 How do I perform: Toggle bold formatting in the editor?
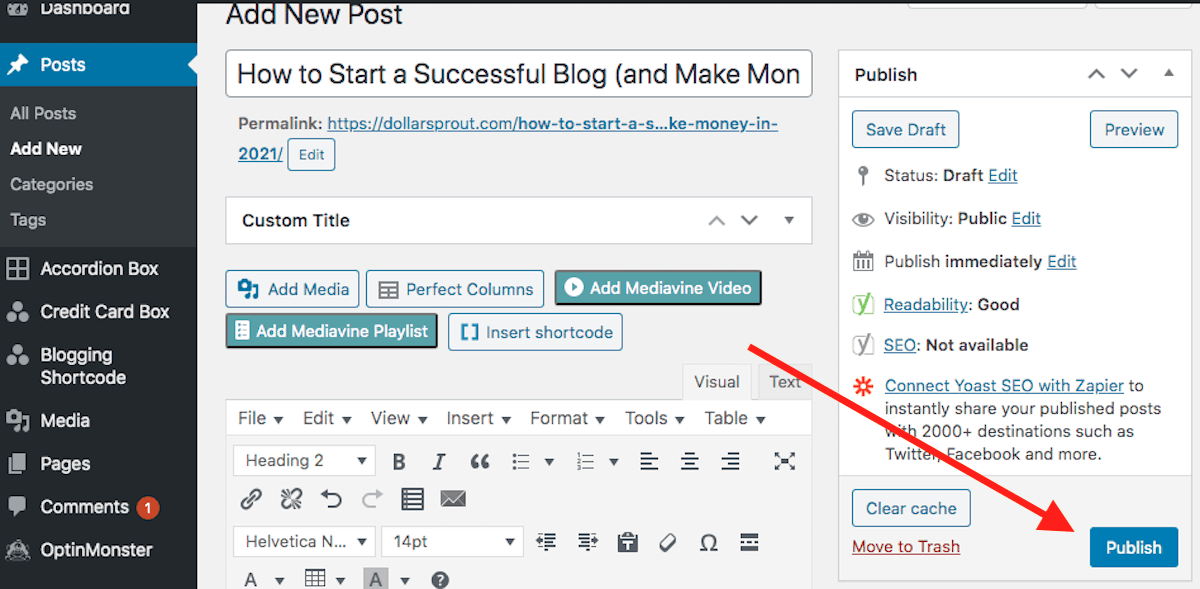pyautogui.click(x=399, y=460)
